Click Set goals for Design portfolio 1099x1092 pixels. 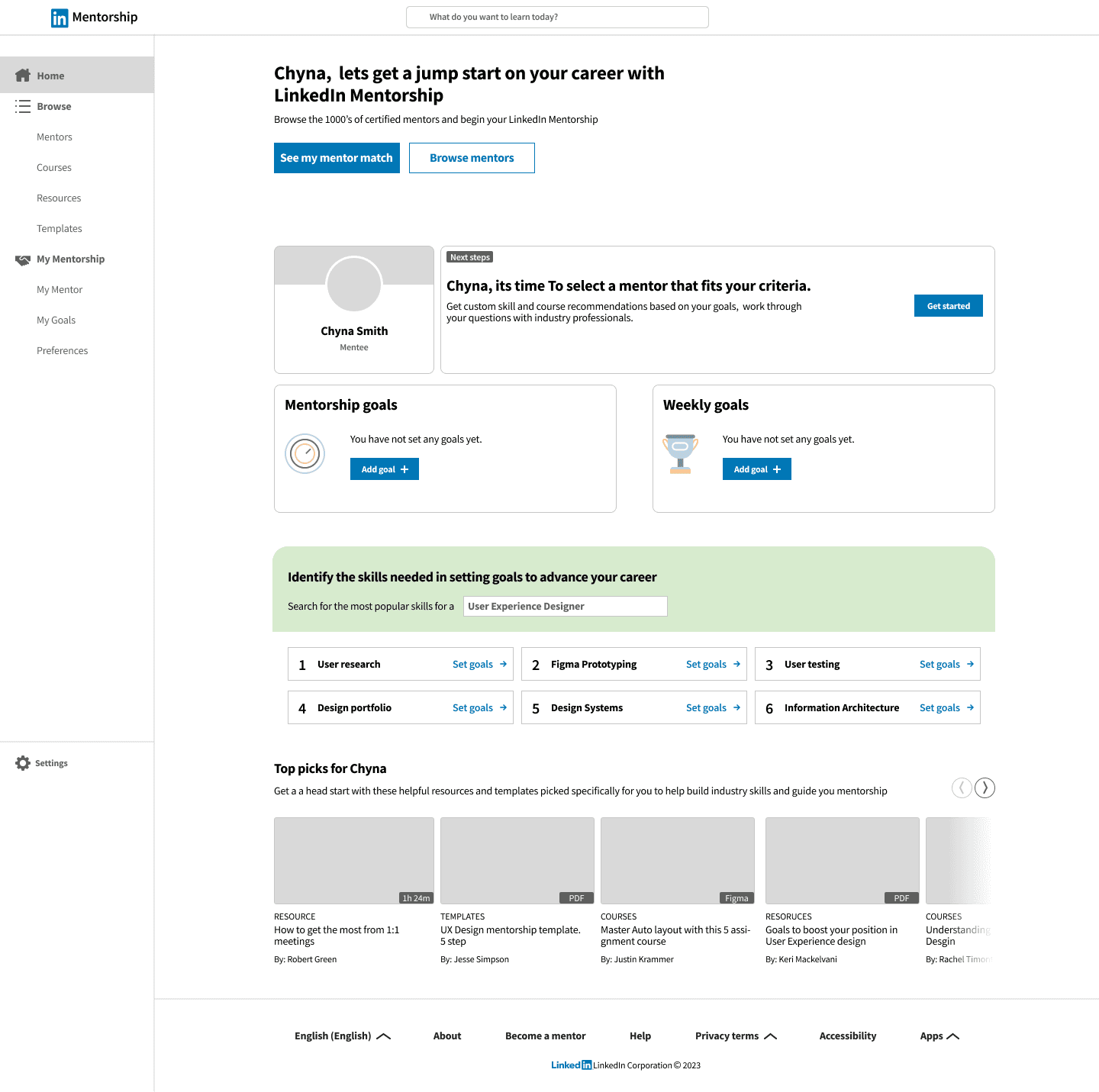coord(472,707)
